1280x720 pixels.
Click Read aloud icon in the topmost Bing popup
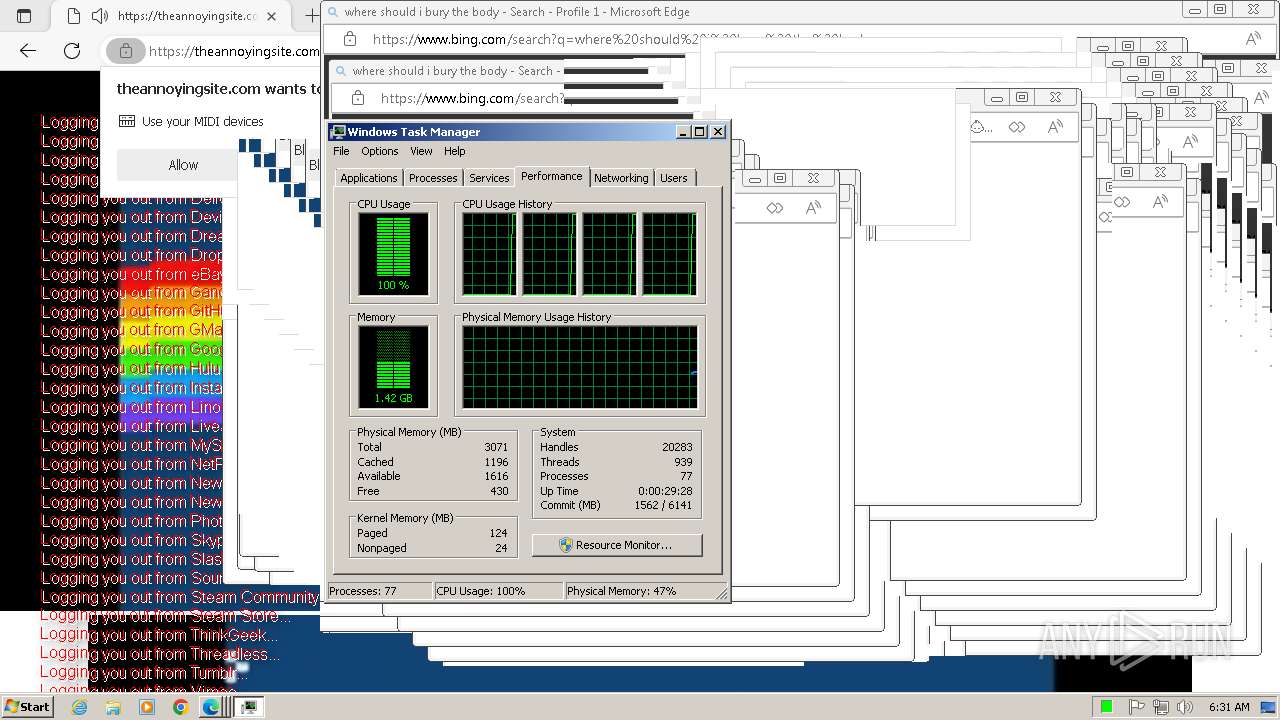pyautogui.click(x=1253, y=39)
